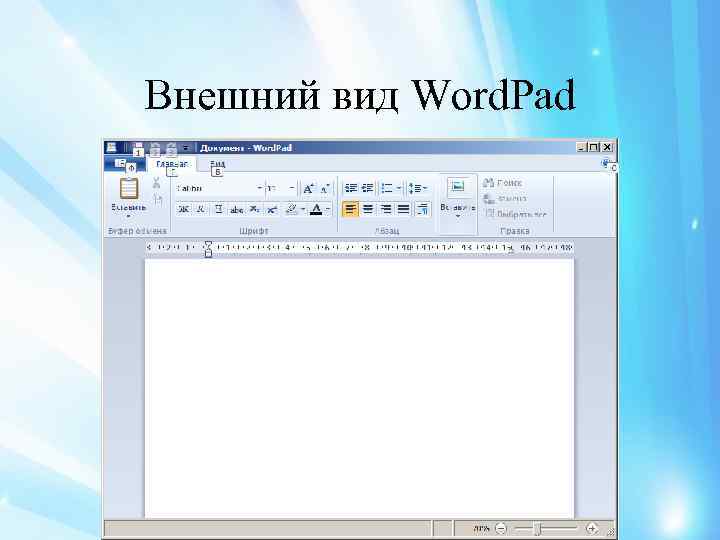Click zoom in plus button
The height and width of the screenshot is (540, 720).
(x=592, y=529)
